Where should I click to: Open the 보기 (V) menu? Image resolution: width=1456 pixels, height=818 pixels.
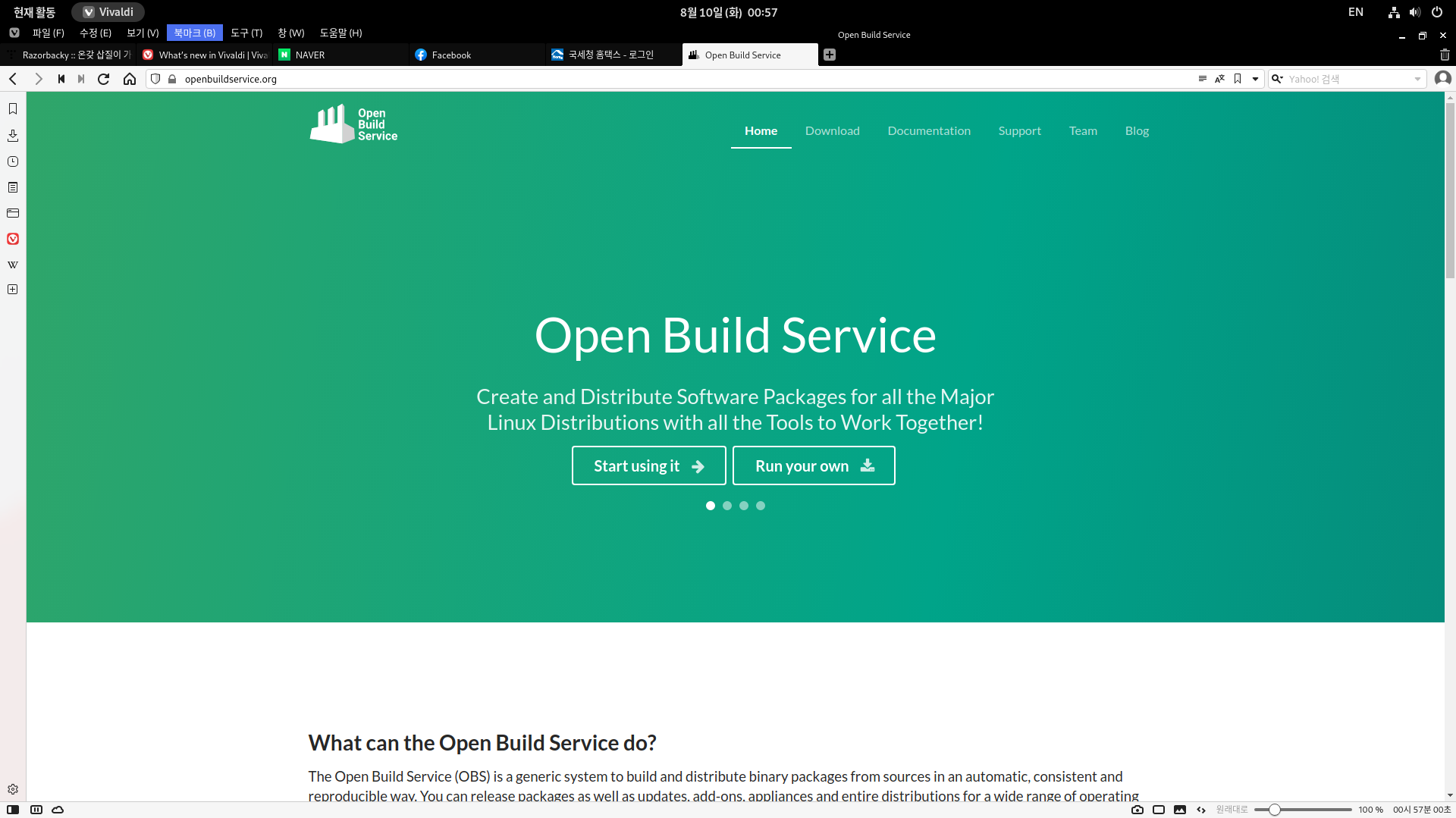(x=143, y=33)
